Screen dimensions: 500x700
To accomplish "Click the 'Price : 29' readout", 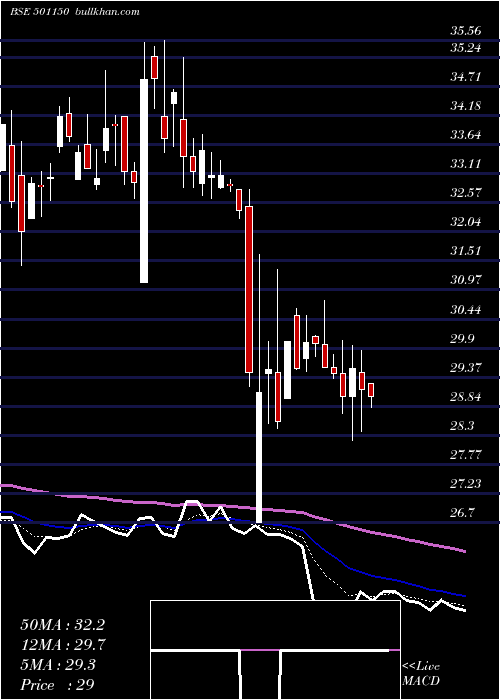I will [57, 685].
